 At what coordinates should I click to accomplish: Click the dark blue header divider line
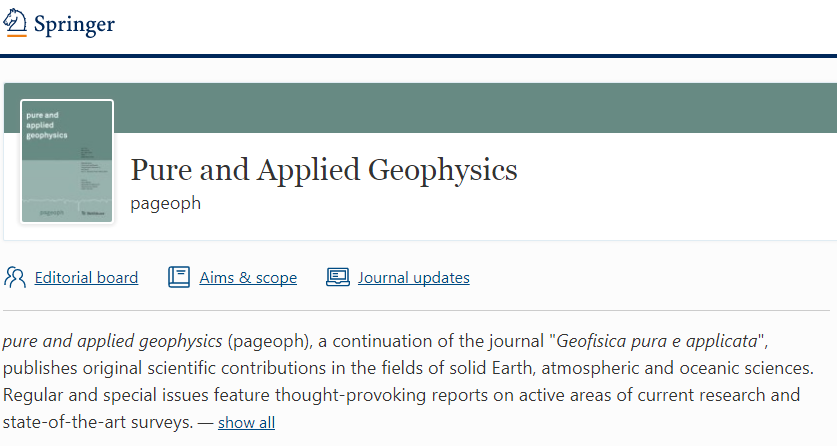418,56
